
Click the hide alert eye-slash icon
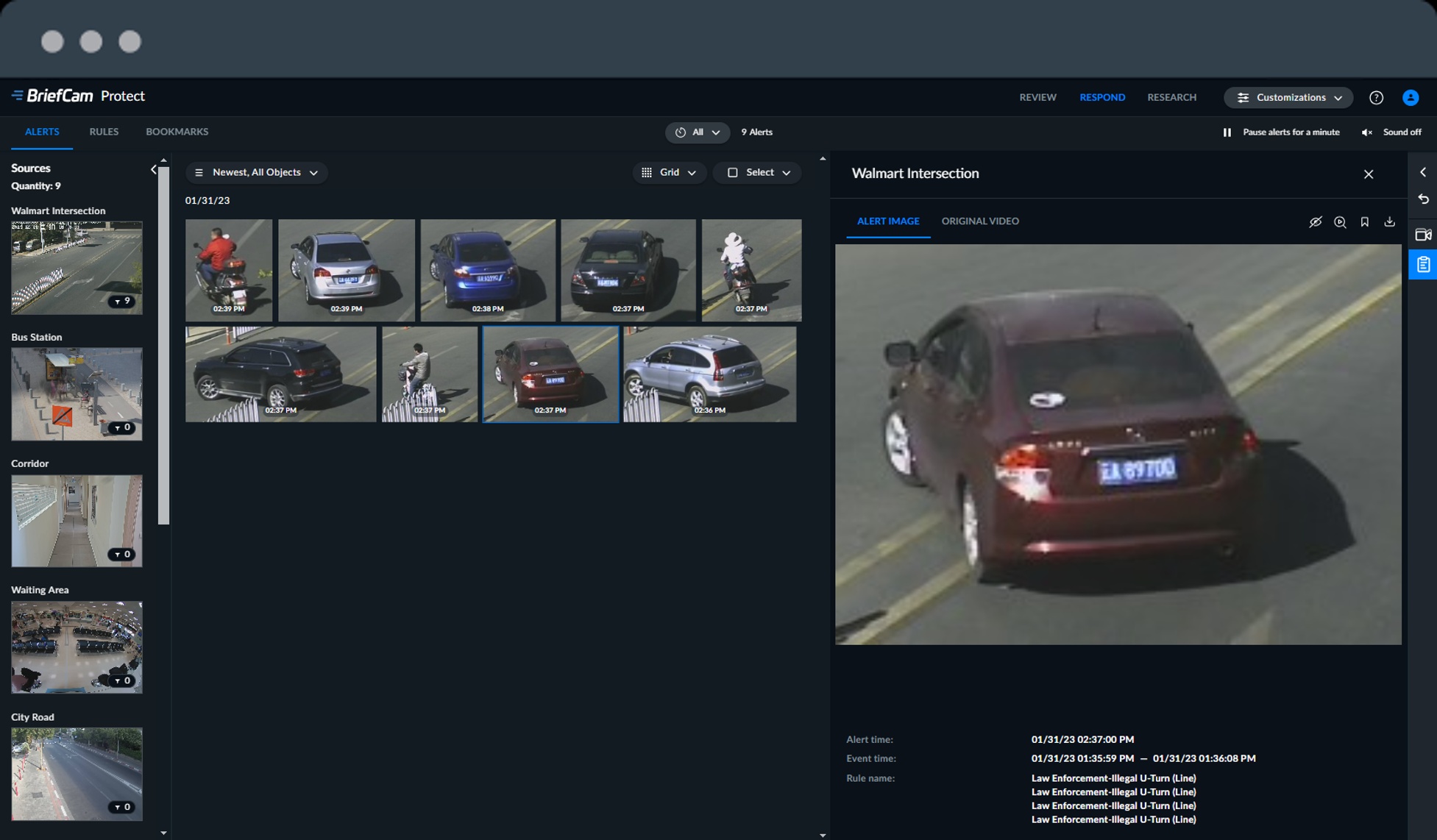(1315, 221)
